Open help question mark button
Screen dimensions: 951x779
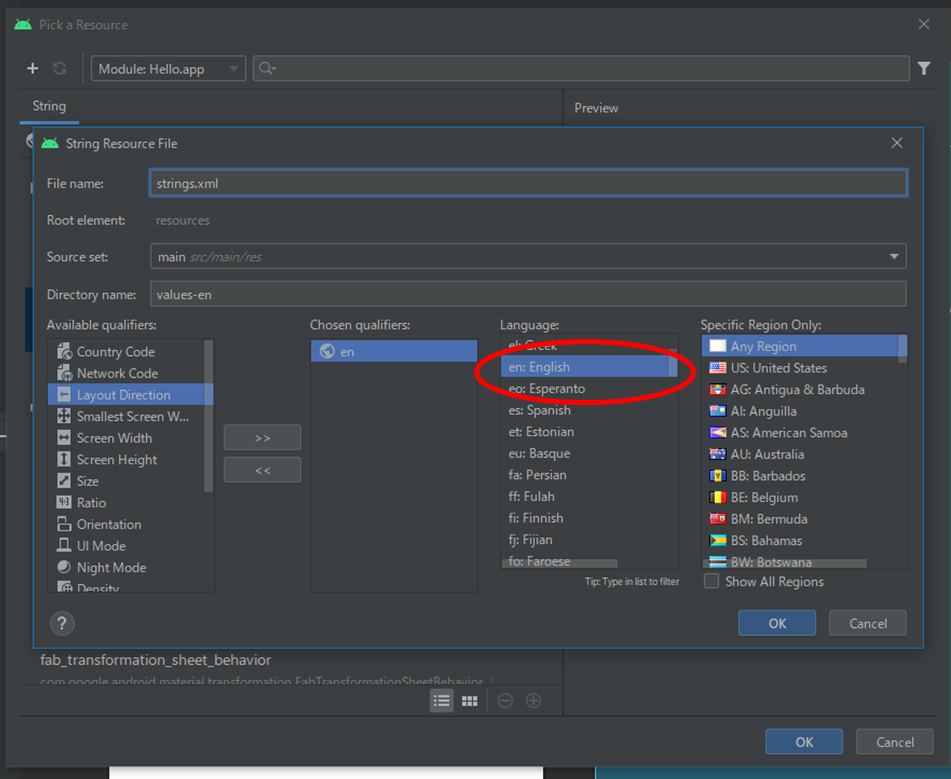pos(62,623)
